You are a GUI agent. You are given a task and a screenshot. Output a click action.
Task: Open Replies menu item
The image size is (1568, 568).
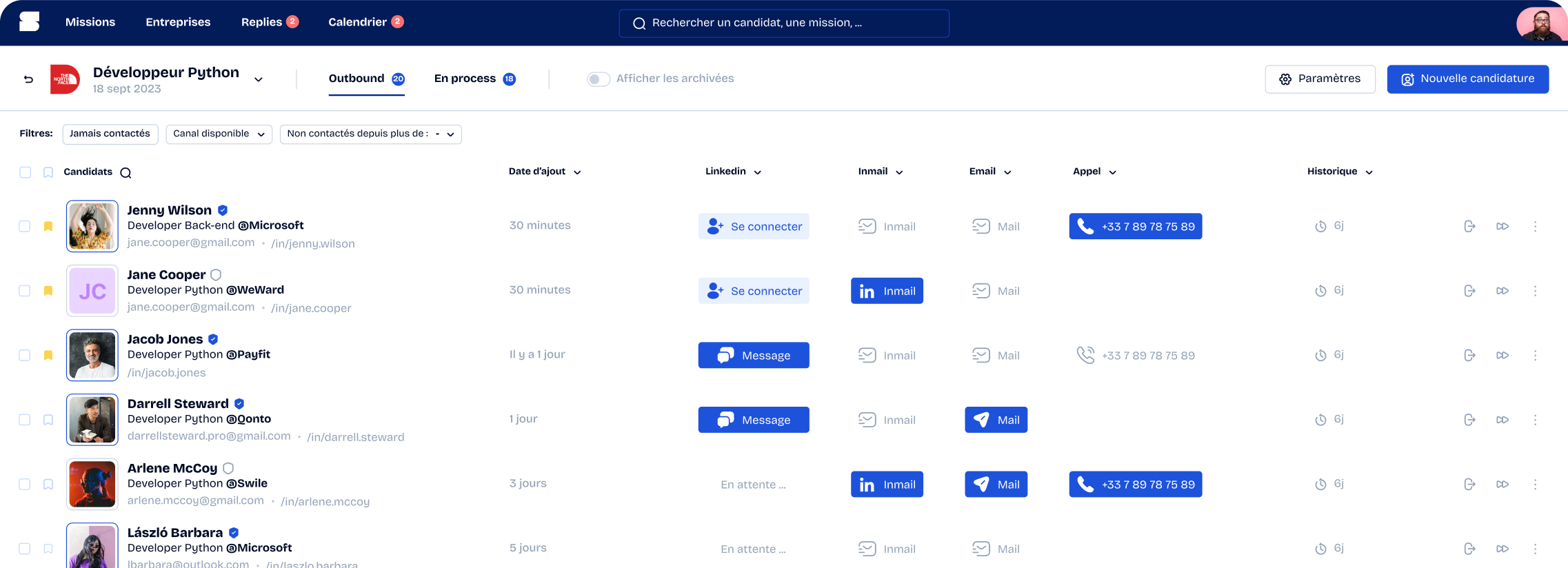270,22
